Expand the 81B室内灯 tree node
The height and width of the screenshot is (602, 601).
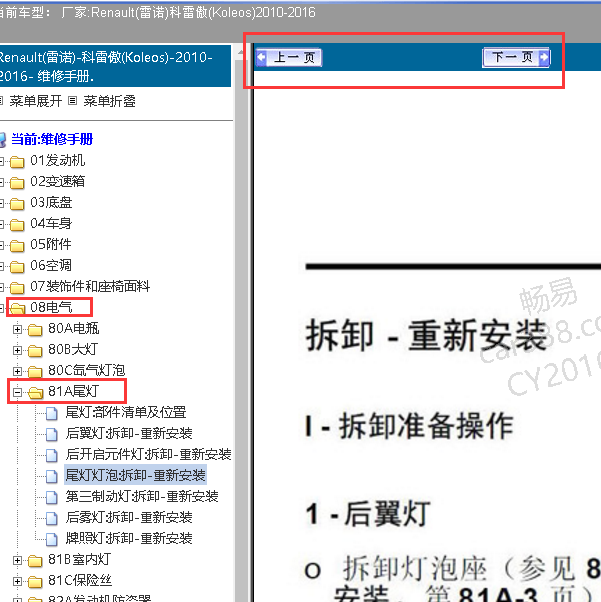pyautogui.click(x=17, y=561)
